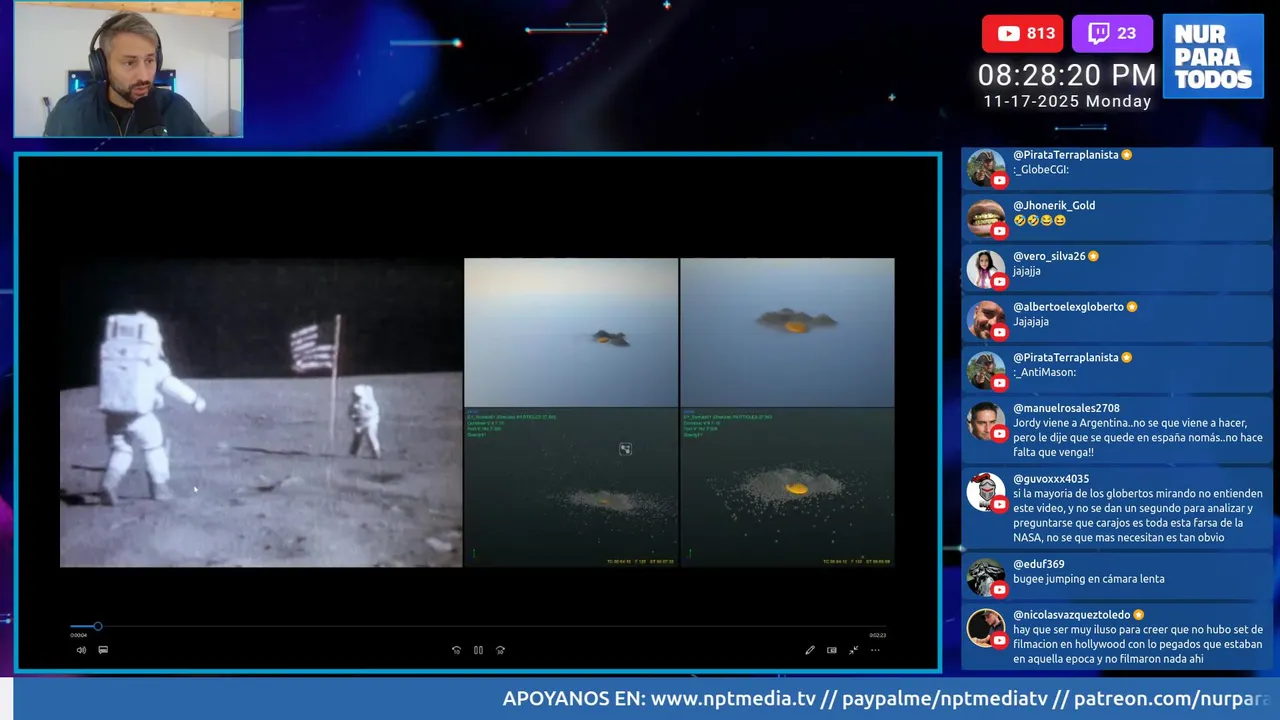The image size is (1280, 720).
Task: Click the "Jajajaja" chat message
Action: coord(1031,322)
